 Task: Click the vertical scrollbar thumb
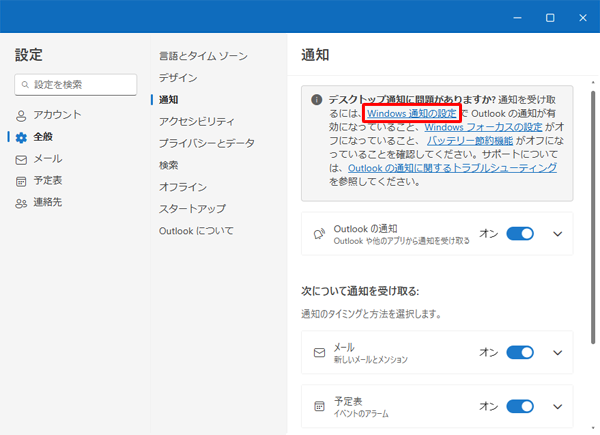[593, 217]
